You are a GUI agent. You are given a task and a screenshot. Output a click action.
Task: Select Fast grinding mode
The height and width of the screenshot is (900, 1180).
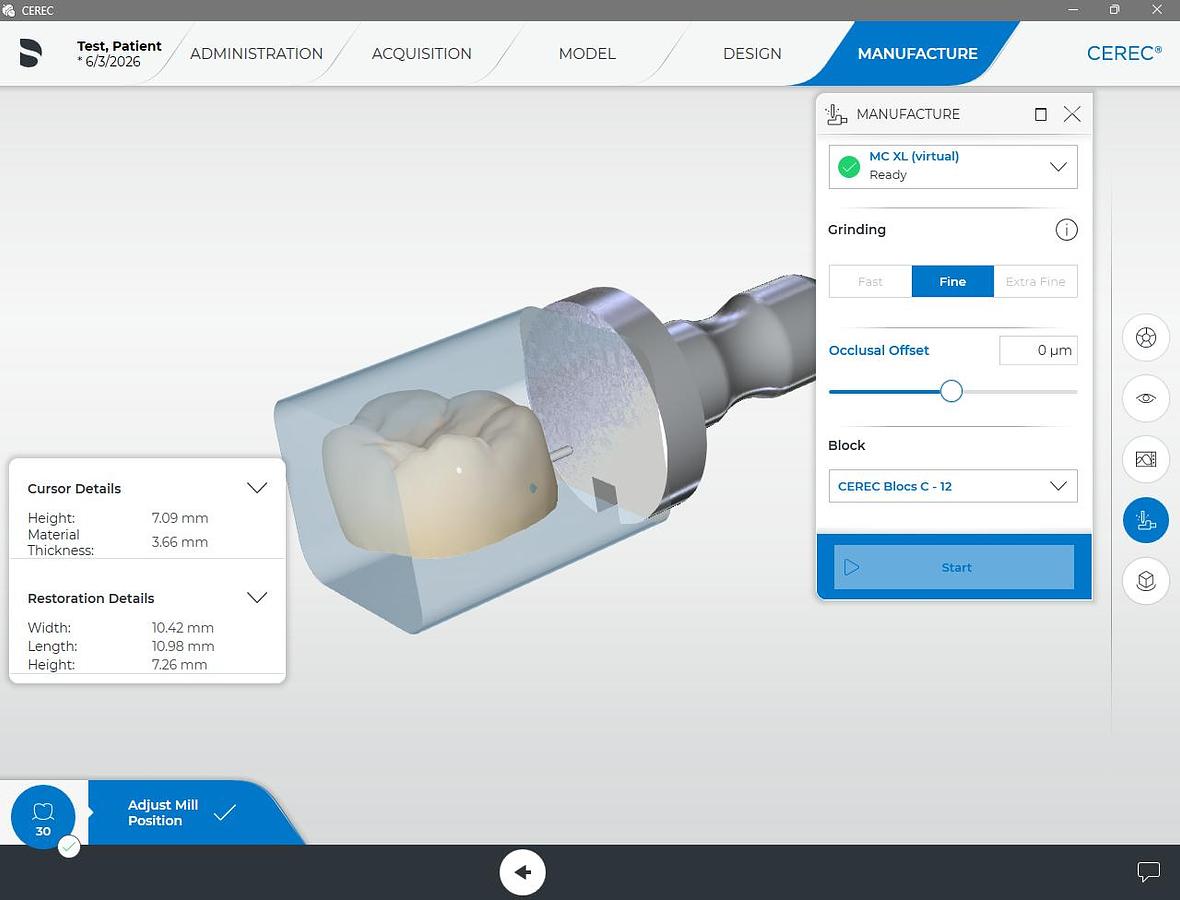point(870,281)
